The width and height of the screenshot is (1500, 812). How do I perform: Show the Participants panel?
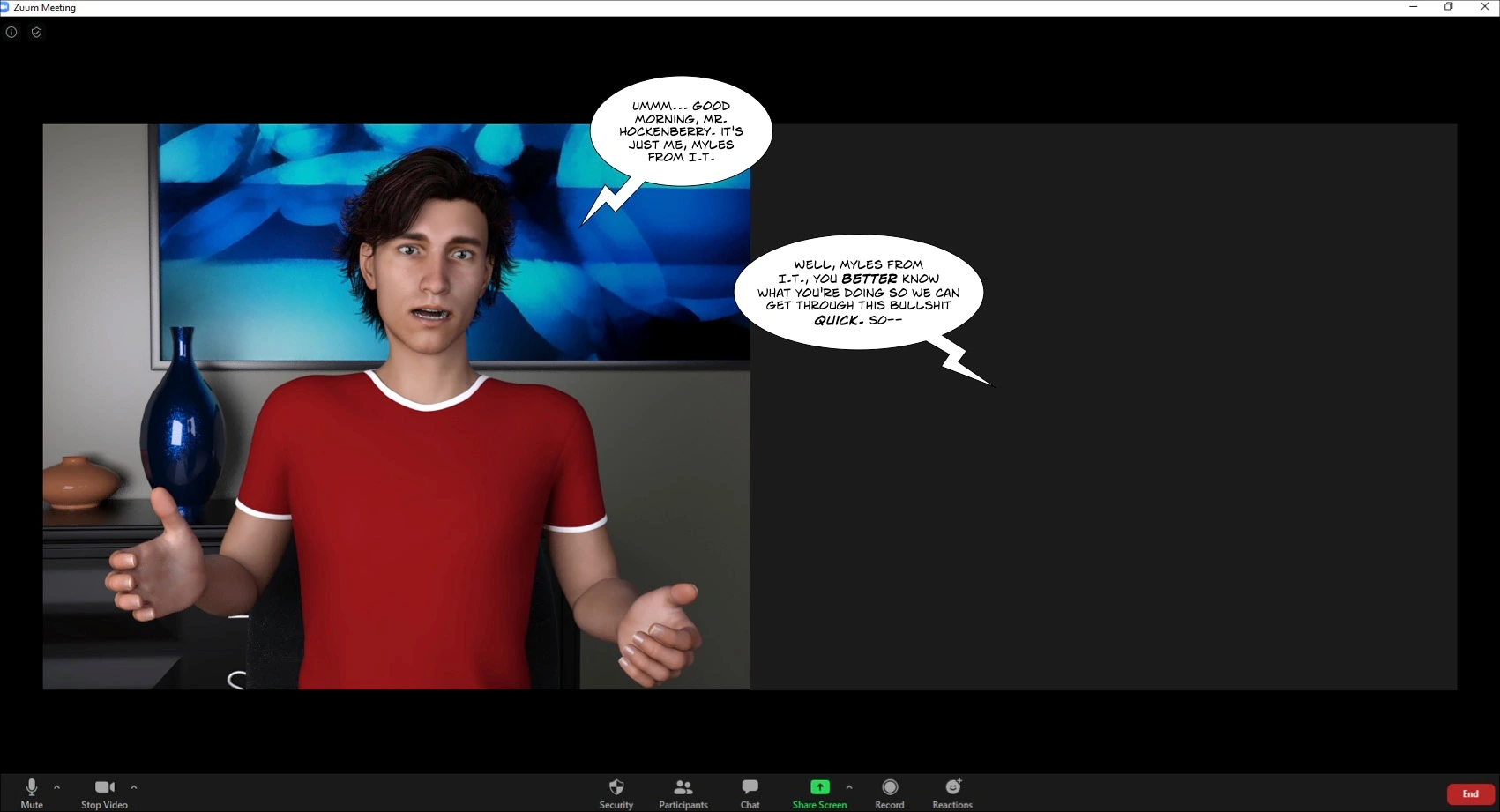[x=683, y=793]
